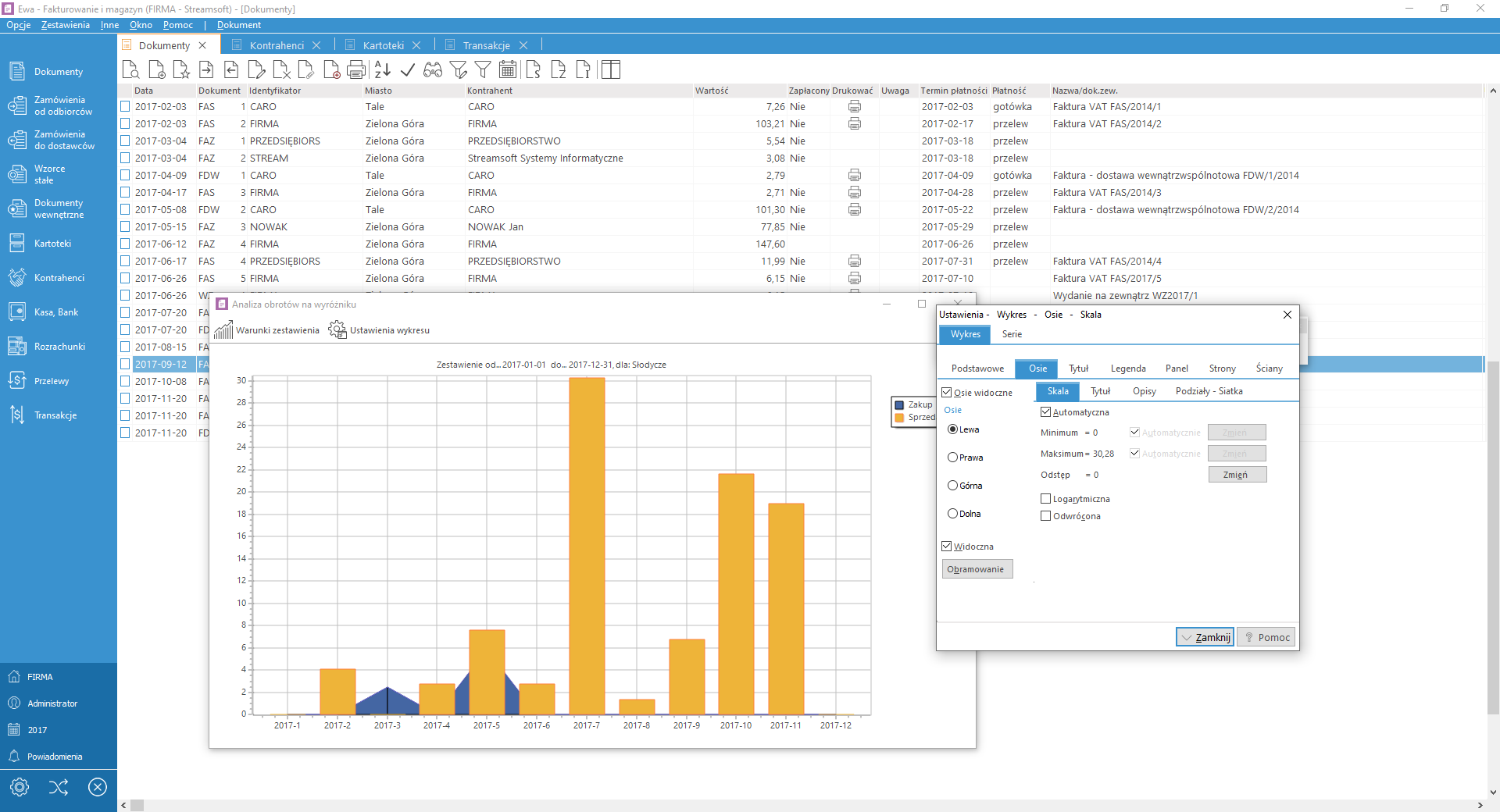This screenshot has width=1500, height=812.
Task: Click Warunki zestawienia in analysis window
Action: point(267,330)
